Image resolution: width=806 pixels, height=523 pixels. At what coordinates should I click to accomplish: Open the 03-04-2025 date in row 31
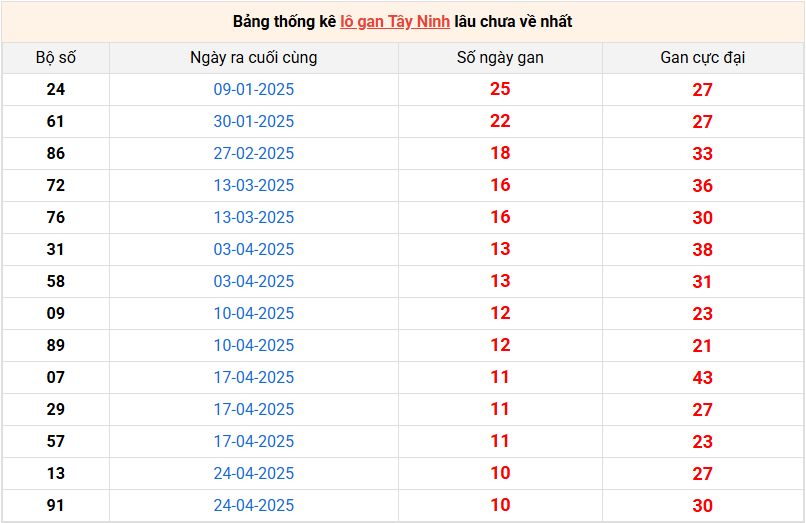tap(253, 249)
